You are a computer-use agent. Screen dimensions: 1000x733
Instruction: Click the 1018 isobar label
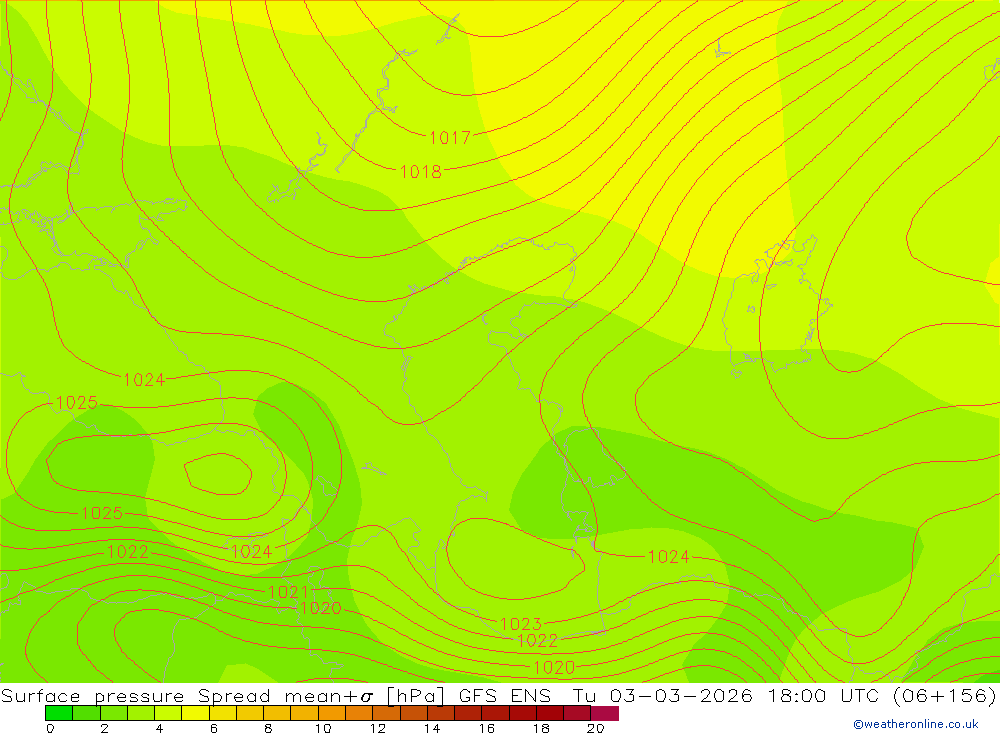tap(421, 172)
